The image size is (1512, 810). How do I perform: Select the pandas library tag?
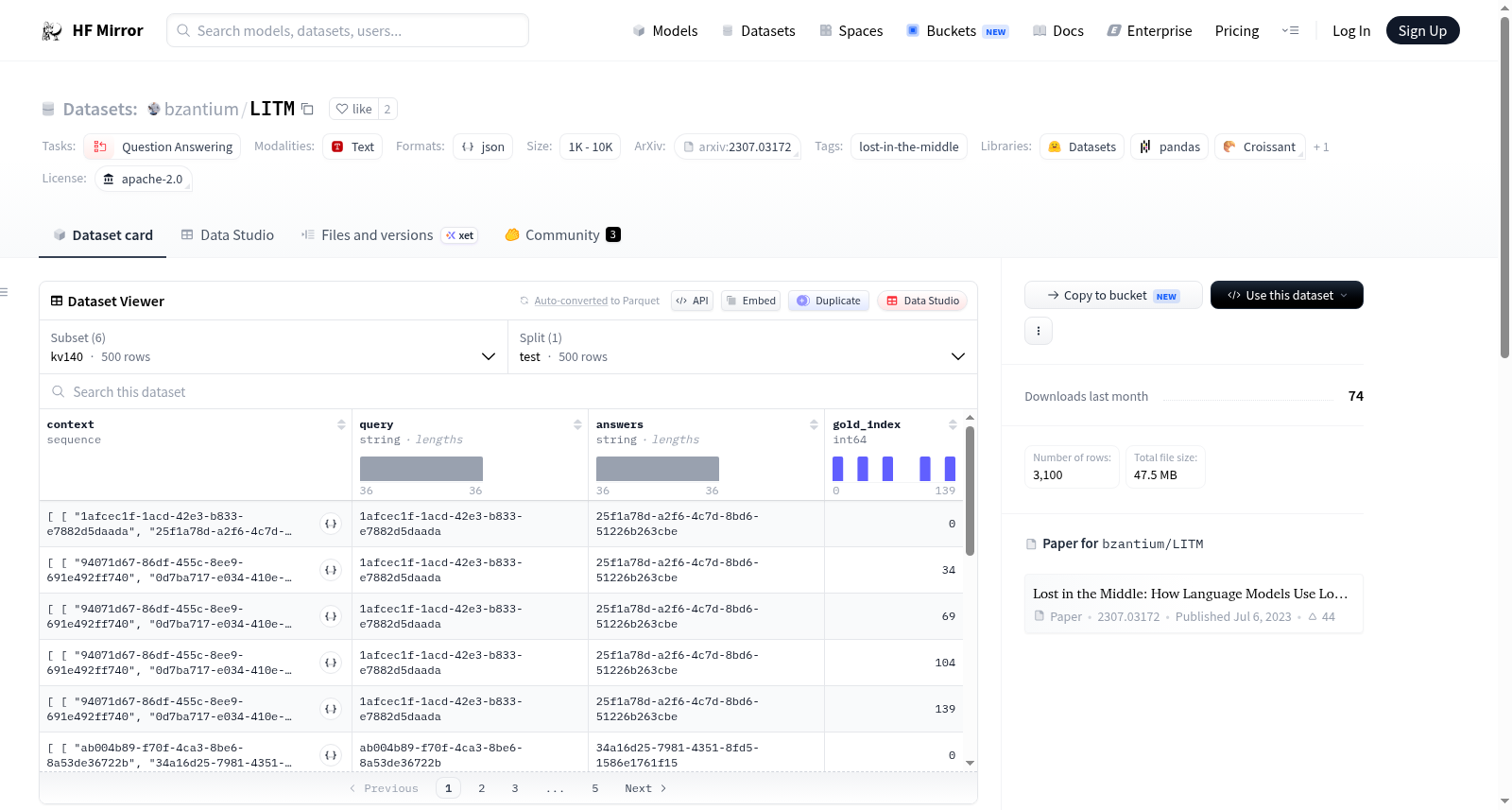[1170, 146]
